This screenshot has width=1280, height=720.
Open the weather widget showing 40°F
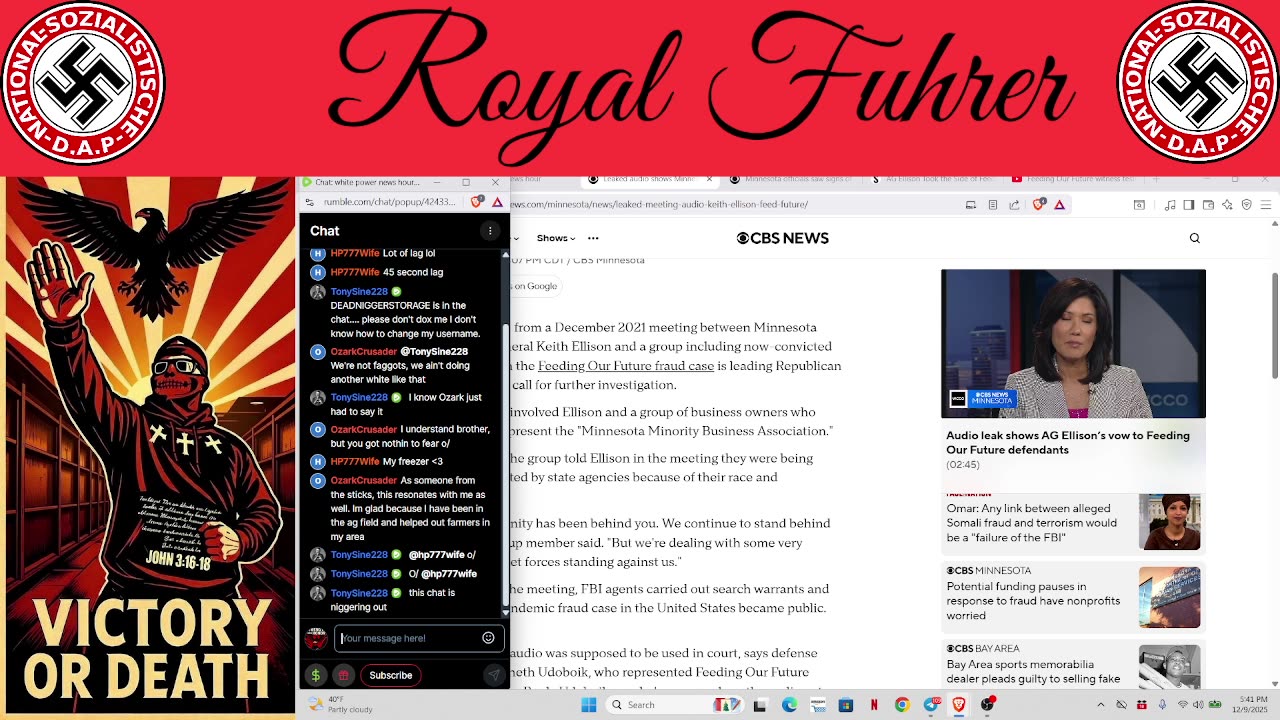341,705
